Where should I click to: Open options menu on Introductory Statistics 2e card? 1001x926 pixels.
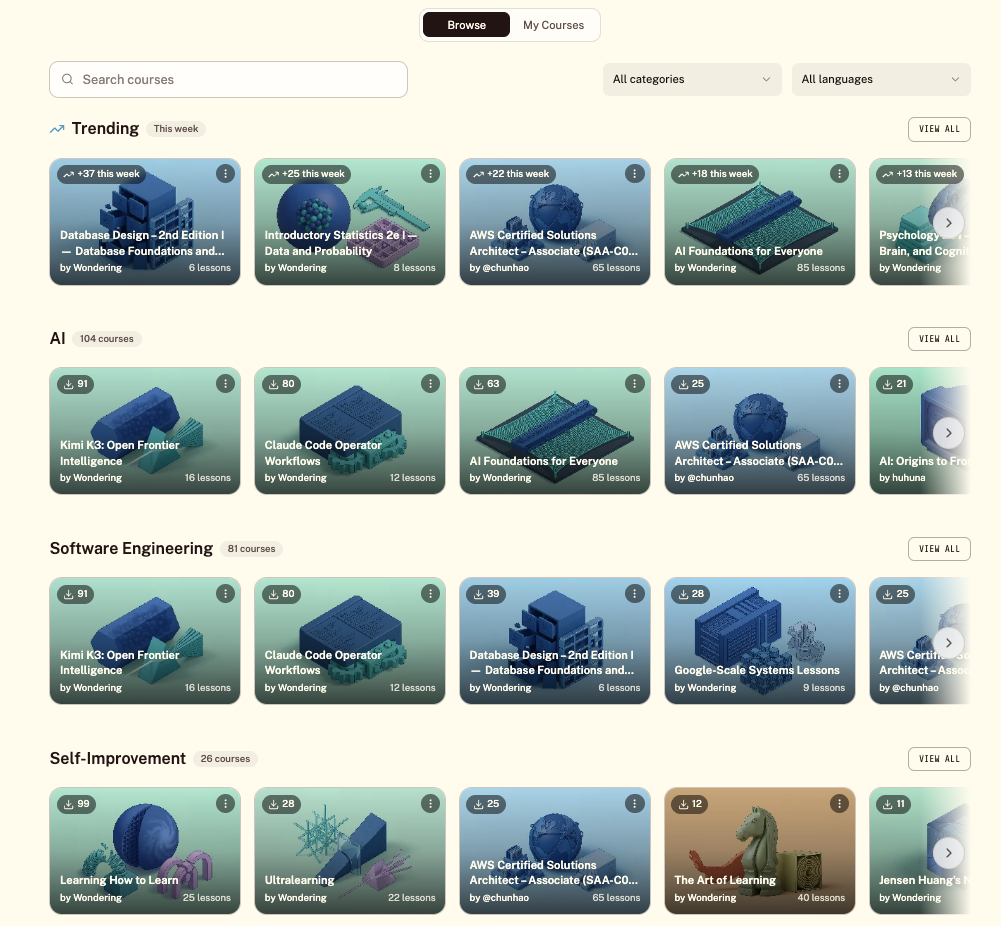coord(430,174)
